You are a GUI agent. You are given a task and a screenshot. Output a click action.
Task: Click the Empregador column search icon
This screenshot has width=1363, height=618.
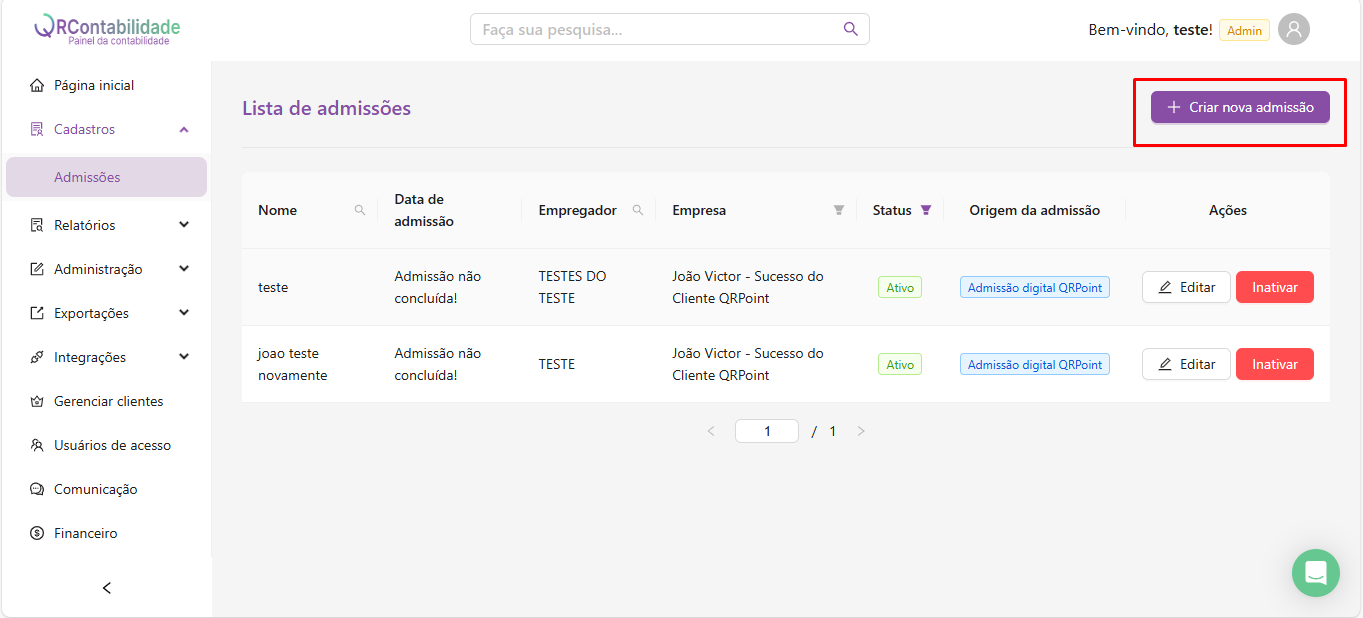638,210
